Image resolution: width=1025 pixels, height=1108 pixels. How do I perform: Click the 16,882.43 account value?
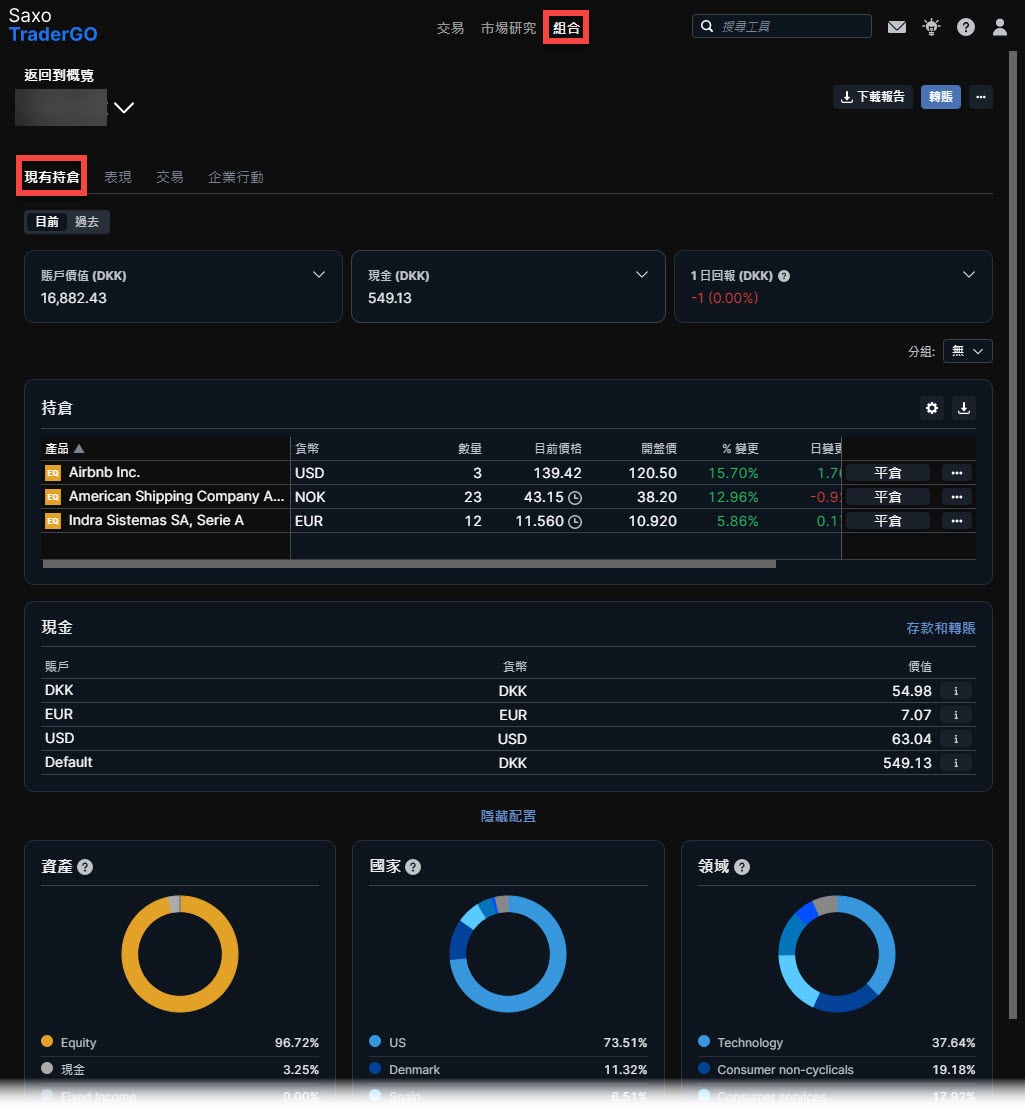(73, 298)
